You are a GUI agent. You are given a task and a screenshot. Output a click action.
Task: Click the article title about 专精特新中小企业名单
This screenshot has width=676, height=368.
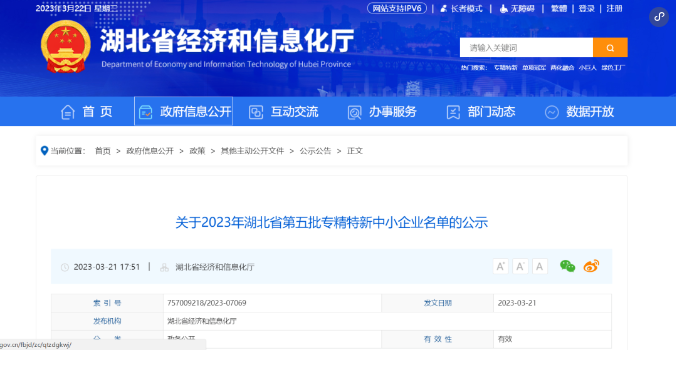pos(332,222)
